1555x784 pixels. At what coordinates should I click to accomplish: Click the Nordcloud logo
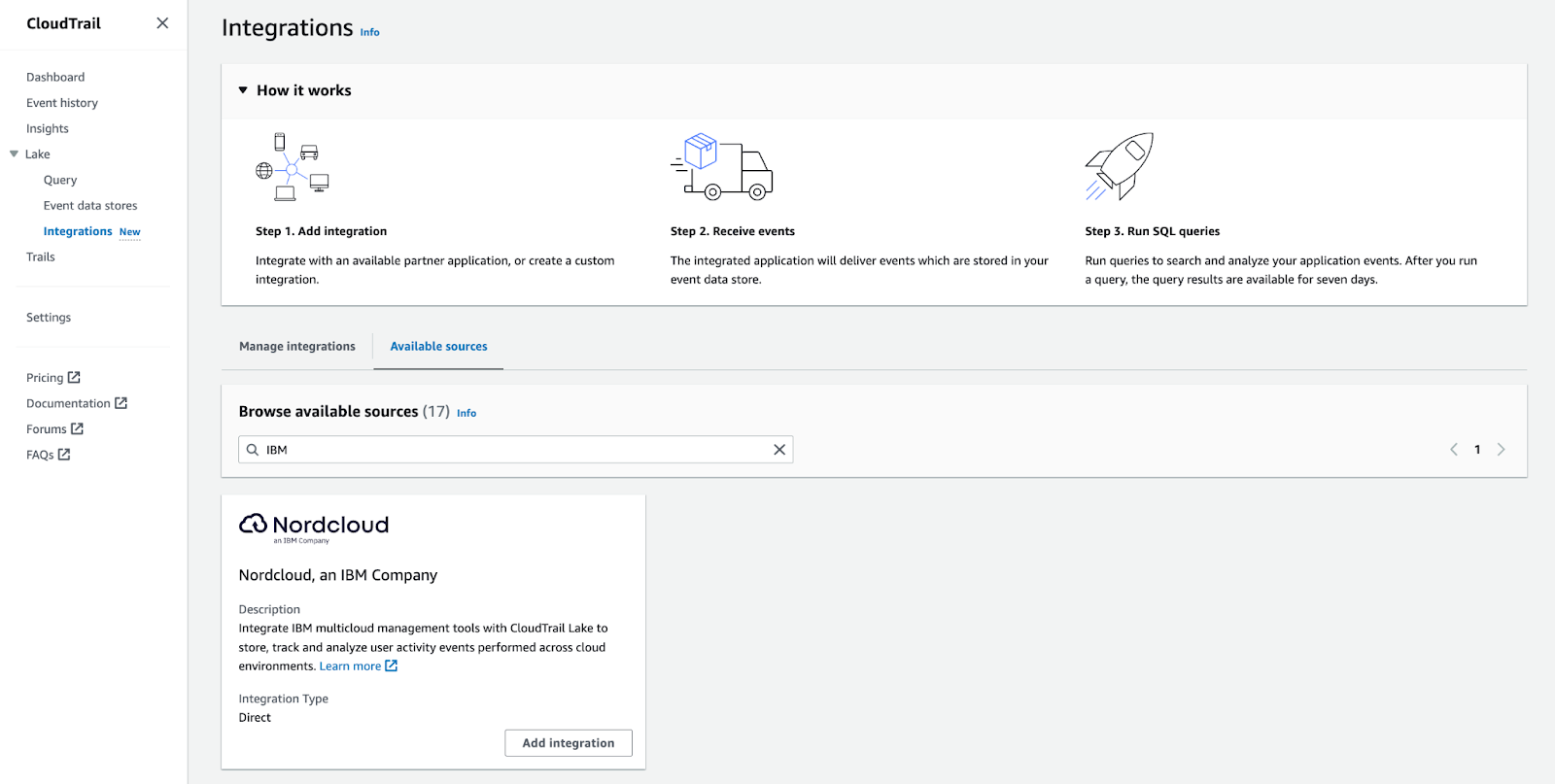[x=314, y=527]
